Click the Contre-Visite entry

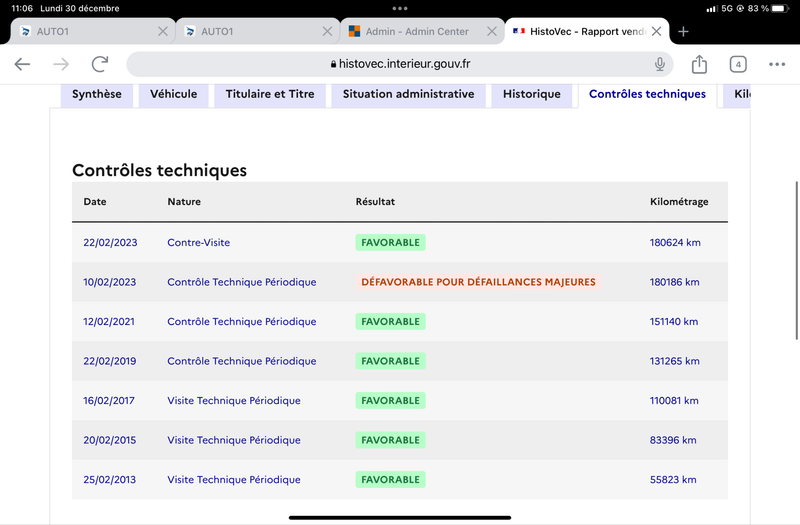(198, 242)
